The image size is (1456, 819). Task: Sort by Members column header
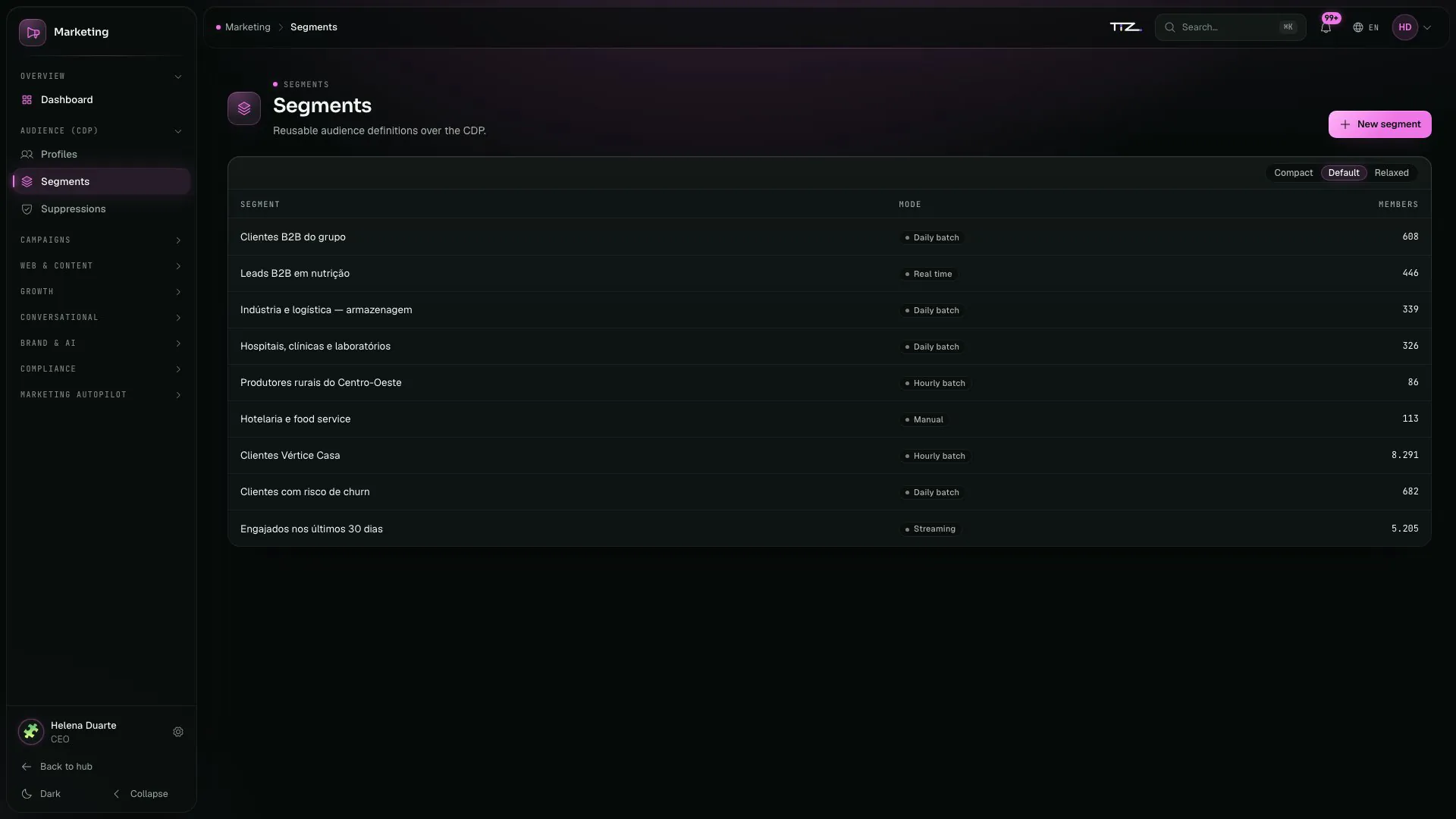coord(1398,205)
